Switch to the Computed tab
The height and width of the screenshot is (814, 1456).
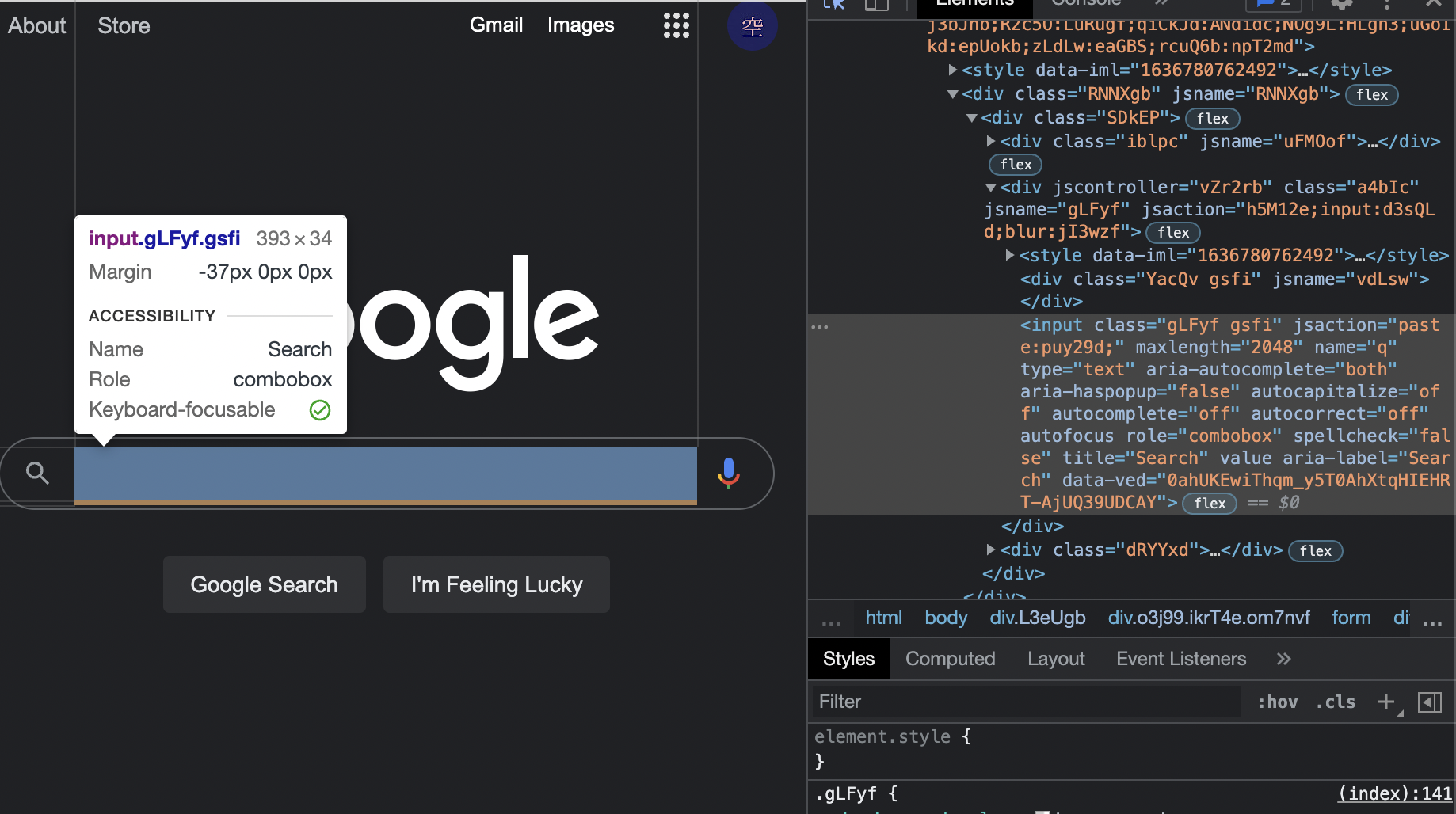(x=950, y=659)
